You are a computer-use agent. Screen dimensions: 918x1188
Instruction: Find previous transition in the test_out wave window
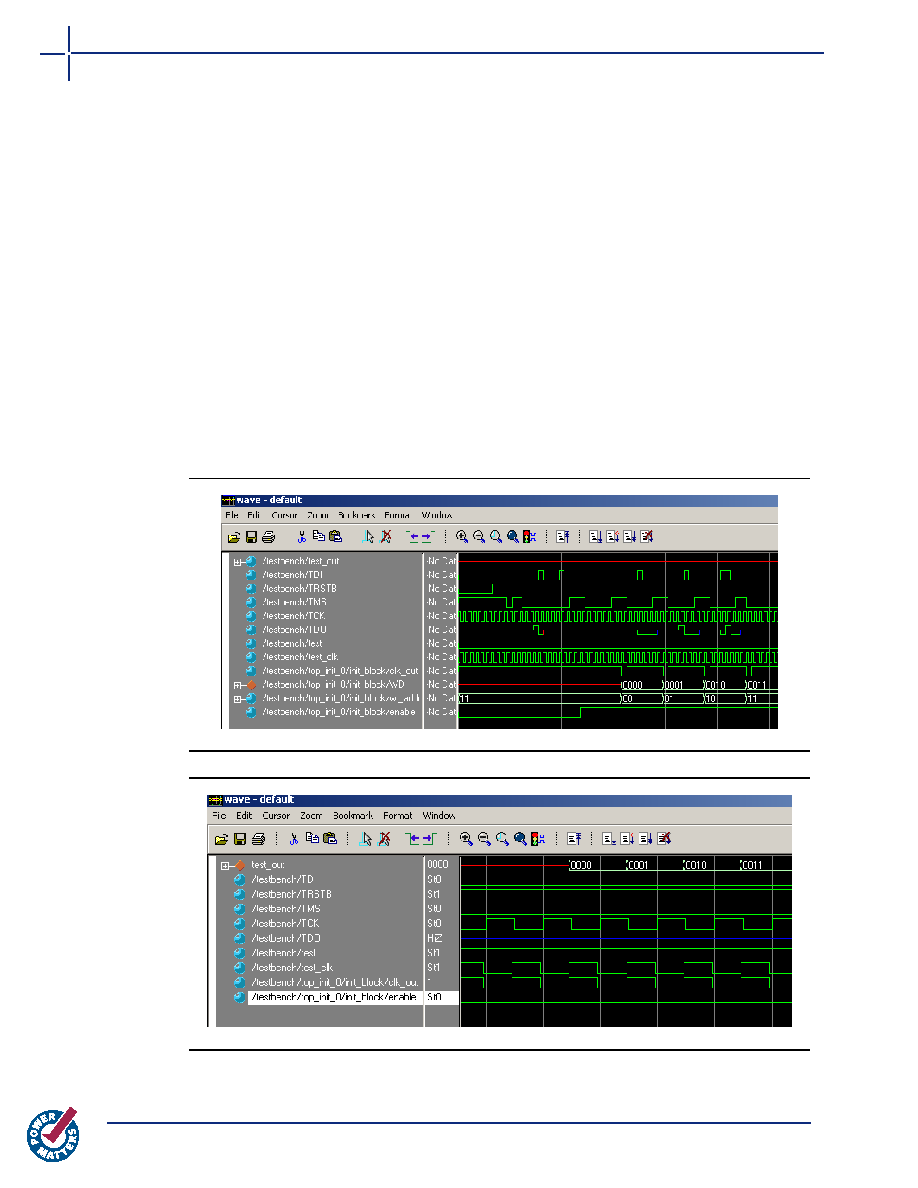point(413,839)
